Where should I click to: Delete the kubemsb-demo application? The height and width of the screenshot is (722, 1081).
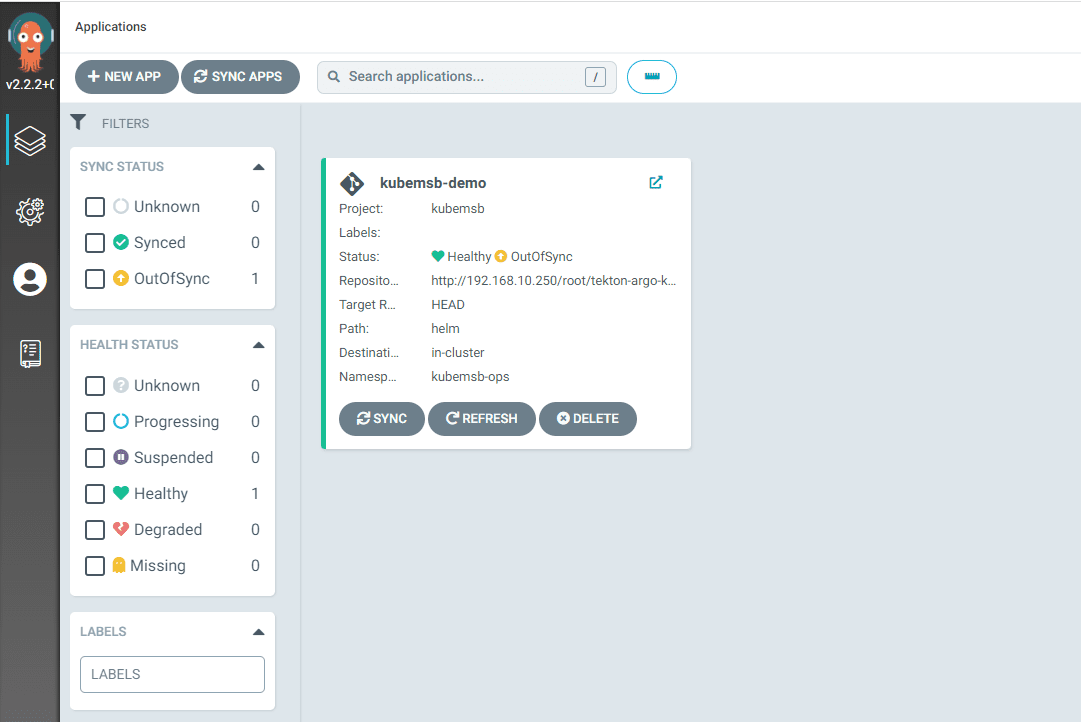(587, 419)
